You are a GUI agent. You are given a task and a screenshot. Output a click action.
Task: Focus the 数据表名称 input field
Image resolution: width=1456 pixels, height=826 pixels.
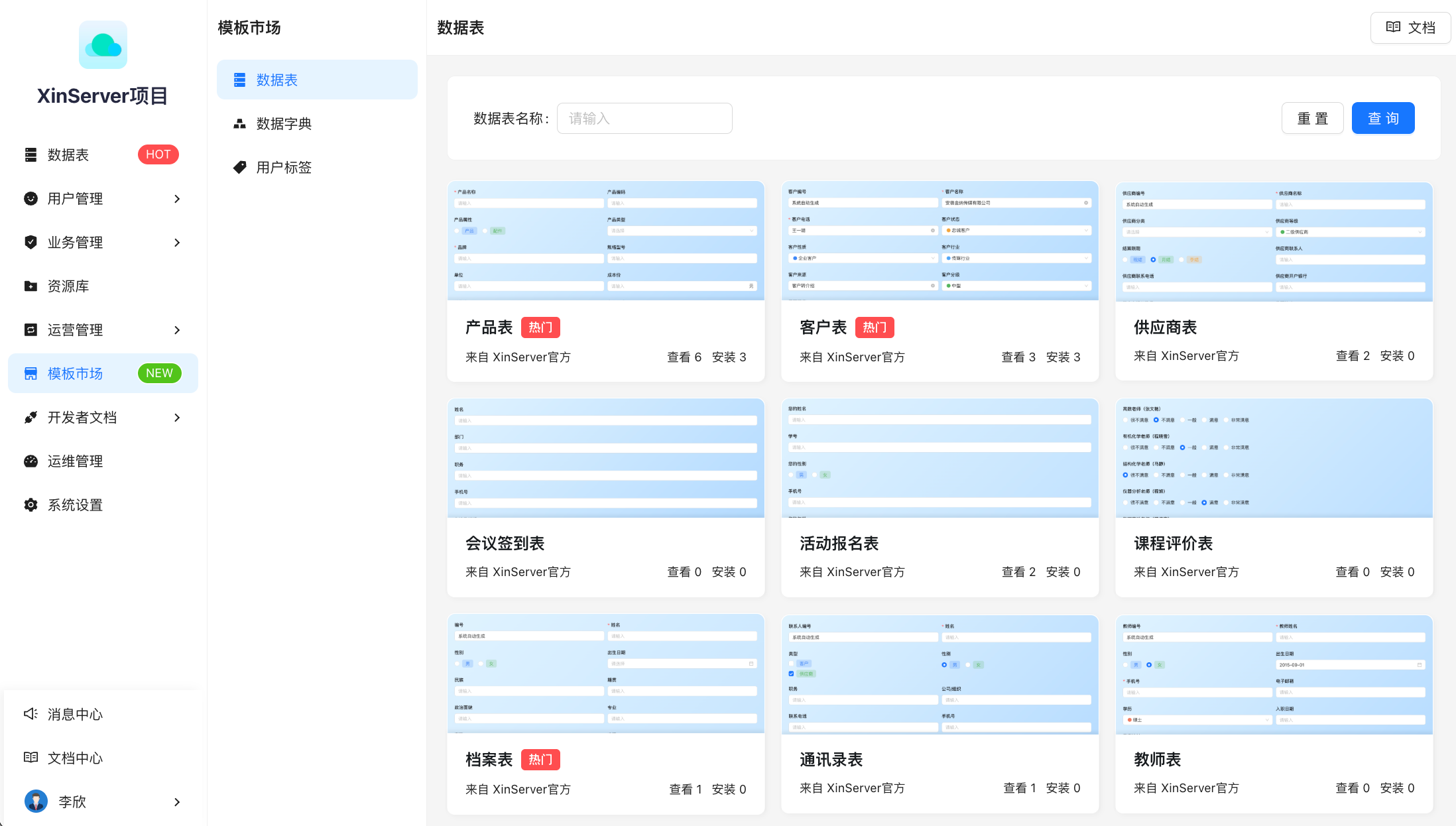[644, 118]
